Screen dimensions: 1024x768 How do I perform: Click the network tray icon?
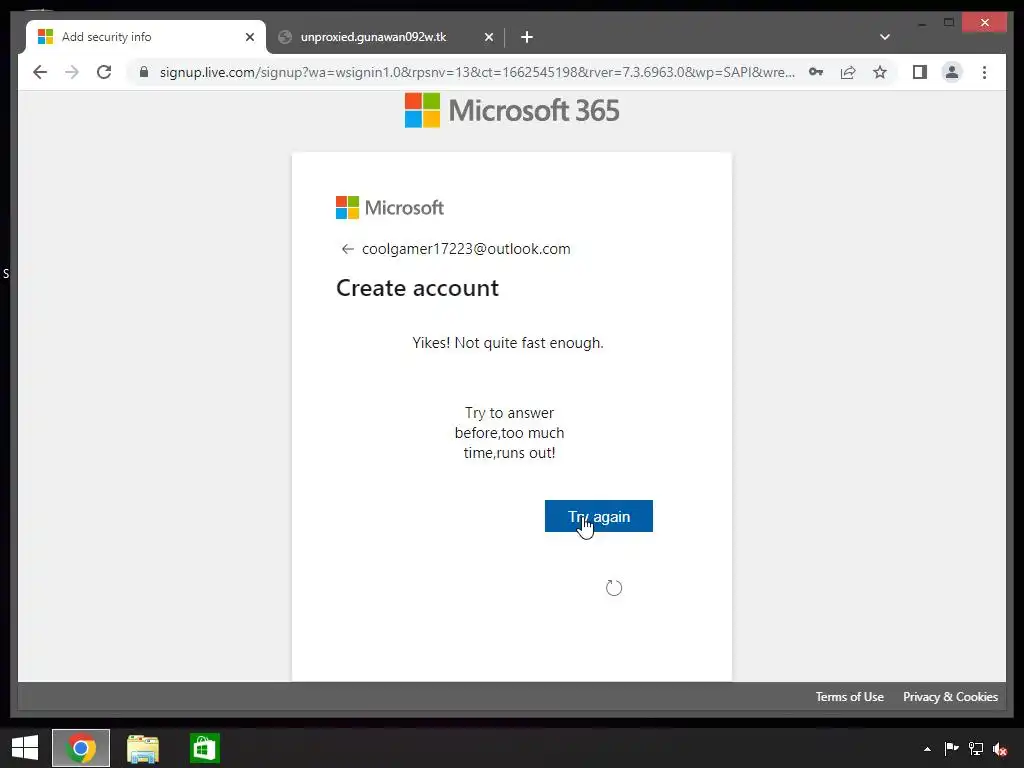click(976, 748)
